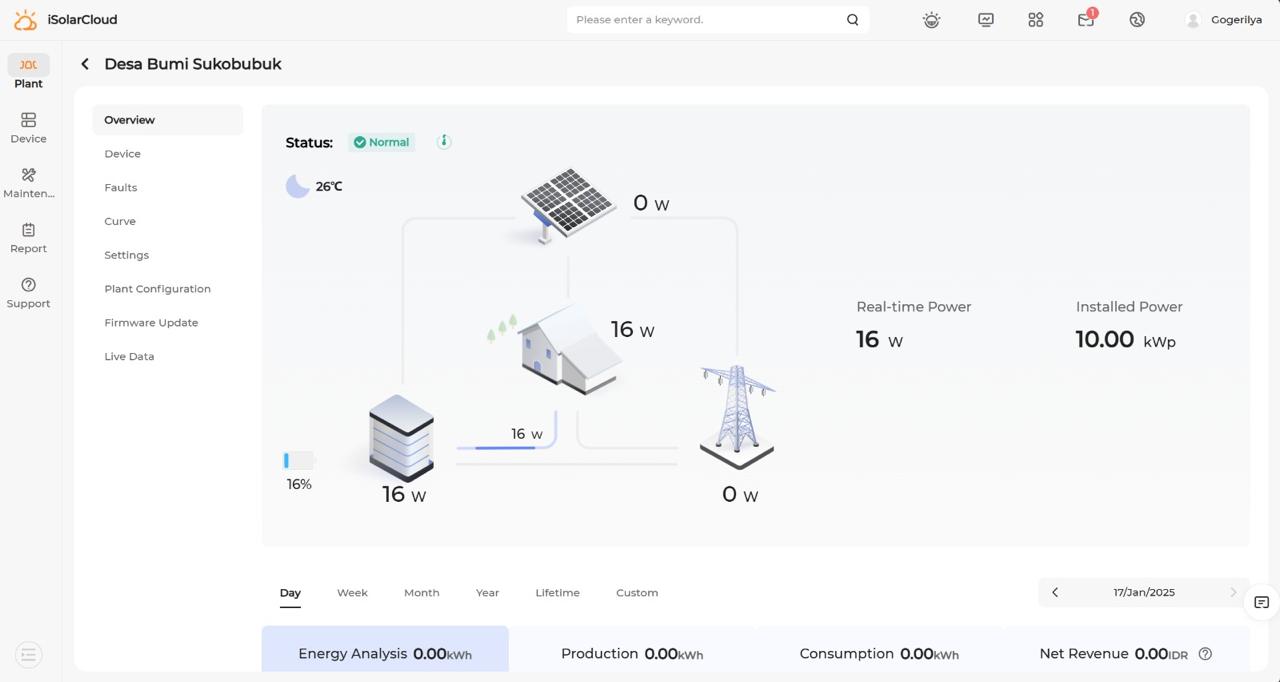1280x682 pixels.
Task: Click the house load icon
Action: coord(568,349)
